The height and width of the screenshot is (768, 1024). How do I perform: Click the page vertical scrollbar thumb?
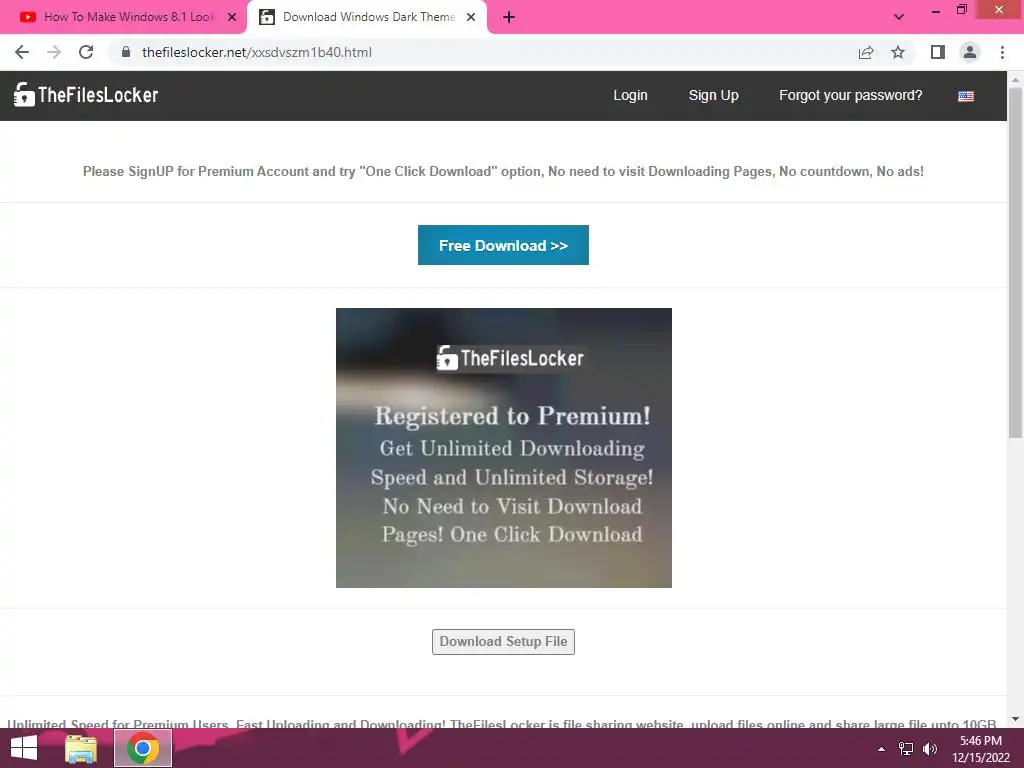tap(1015, 261)
